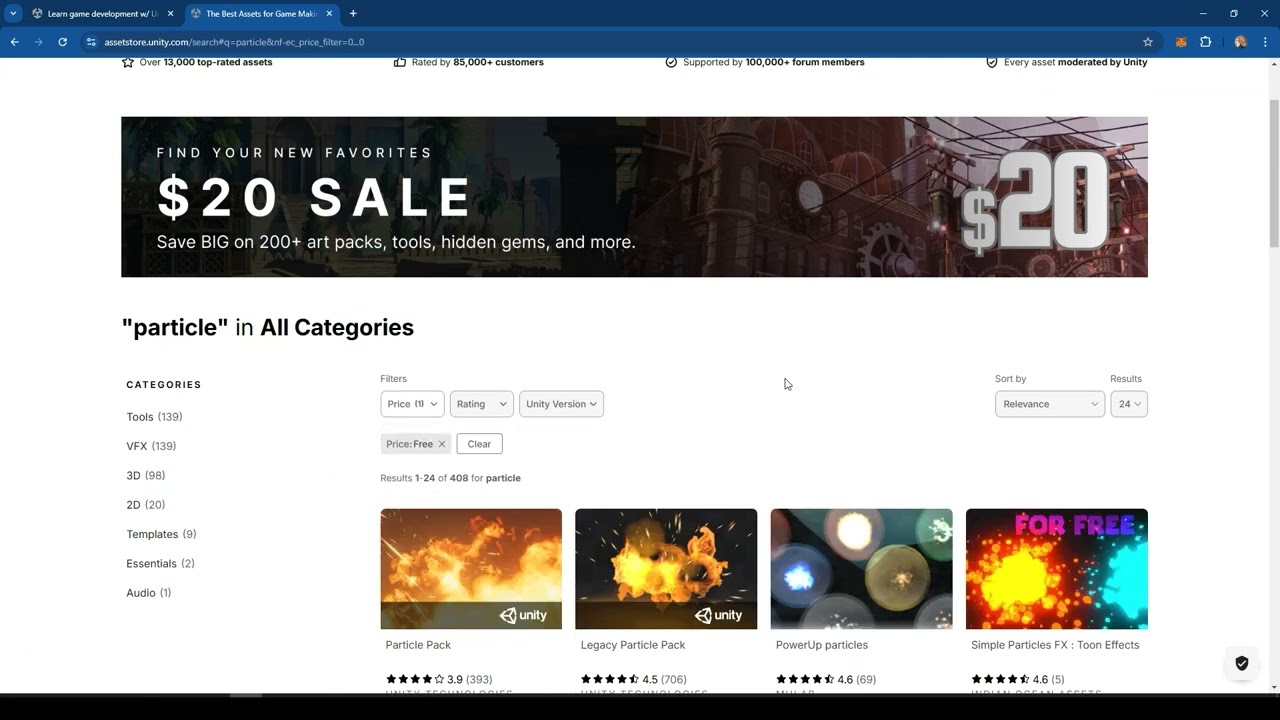This screenshot has height=720, width=1280.
Task: Click the star icon beside top-rated assets
Action: click(x=128, y=62)
